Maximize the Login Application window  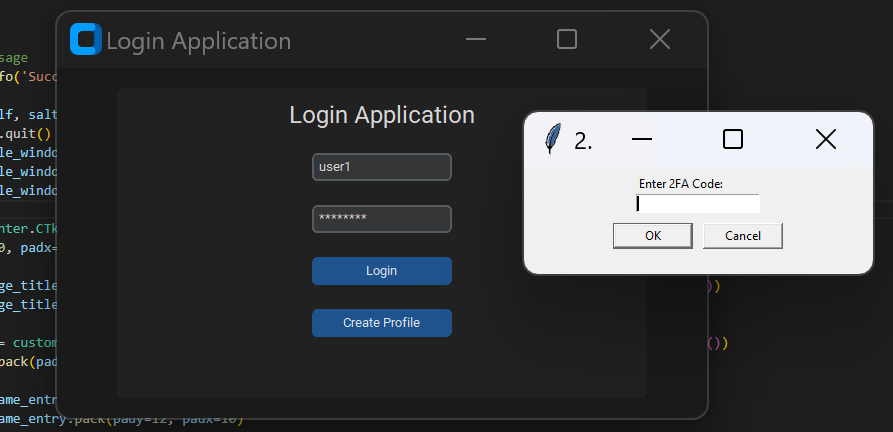pos(567,39)
